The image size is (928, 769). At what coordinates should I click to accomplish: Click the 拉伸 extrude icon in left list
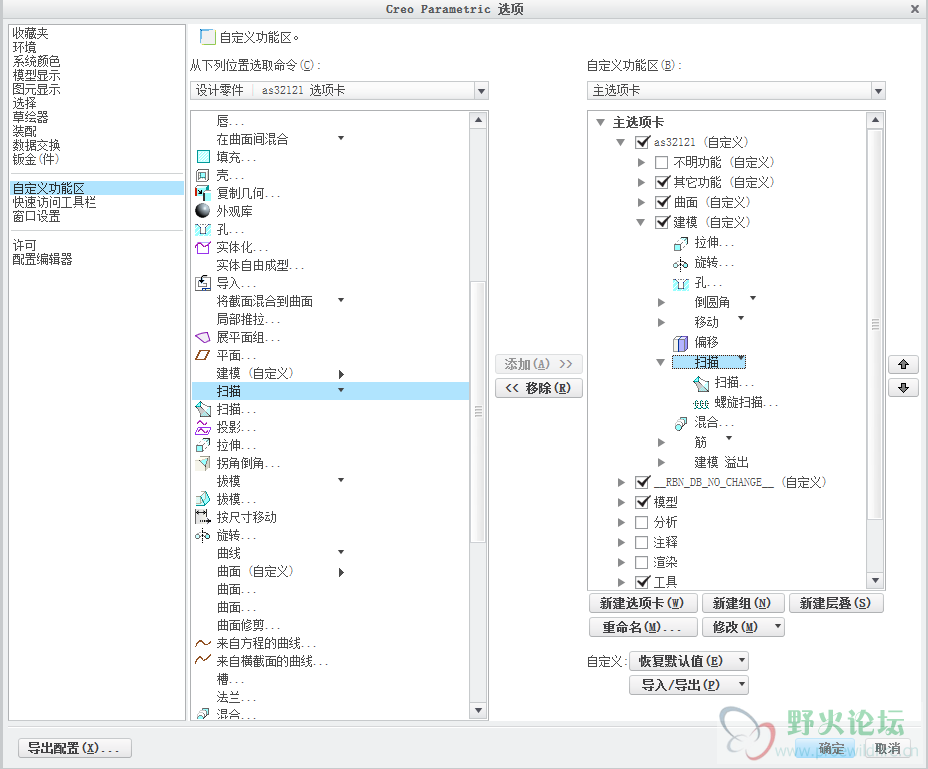203,445
